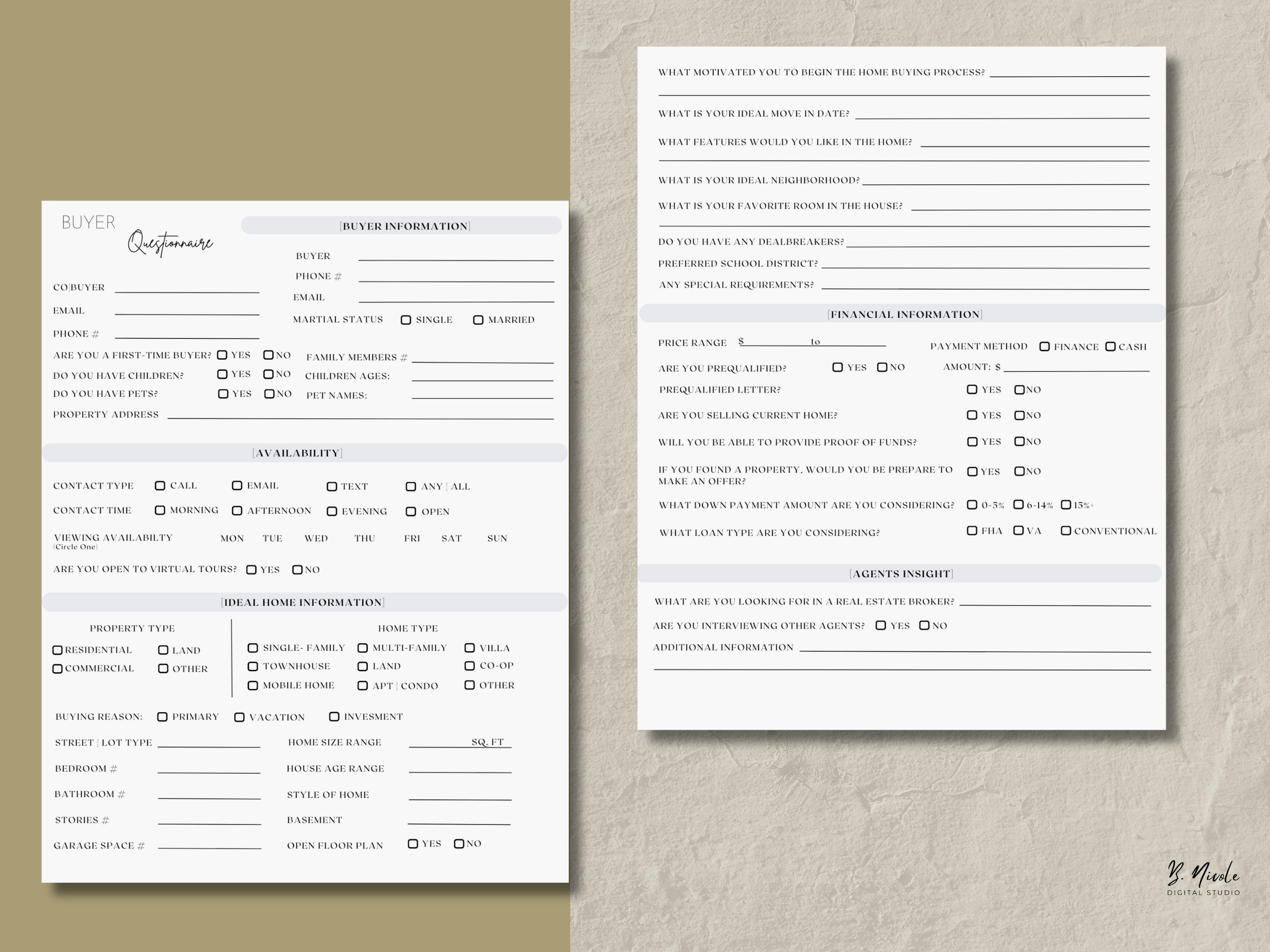Select VACATION as buying reason
This screenshot has height=952, width=1270.
point(239,717)
